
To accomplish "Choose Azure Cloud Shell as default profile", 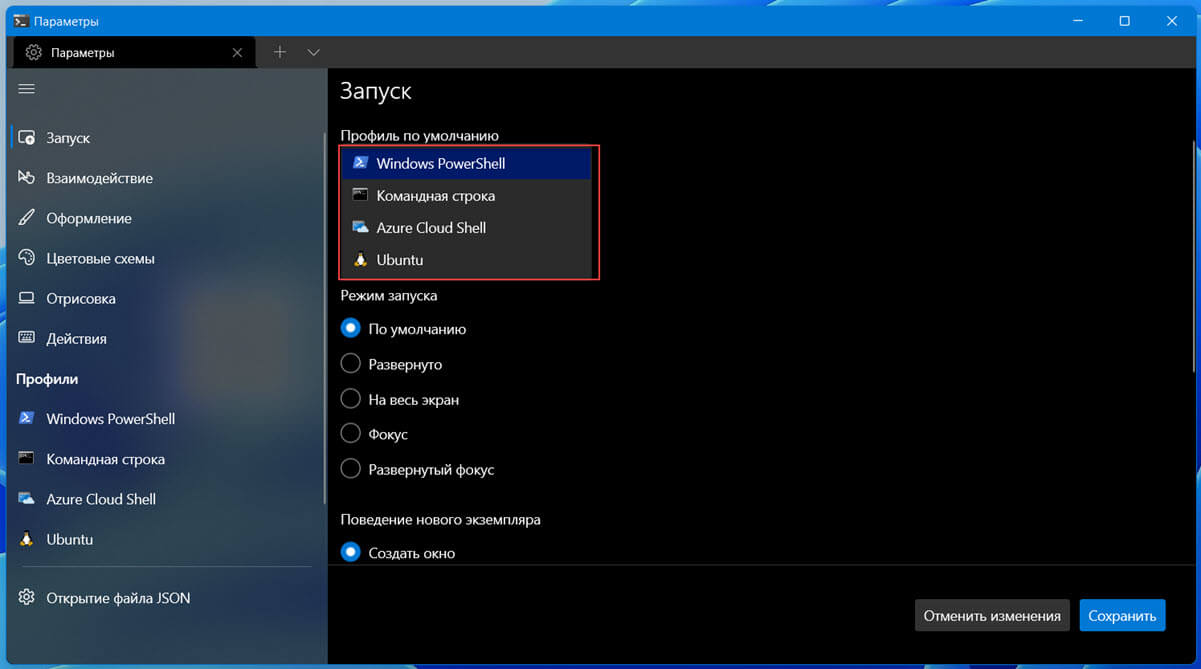I will pyautogui.click(x=467, y=227).
